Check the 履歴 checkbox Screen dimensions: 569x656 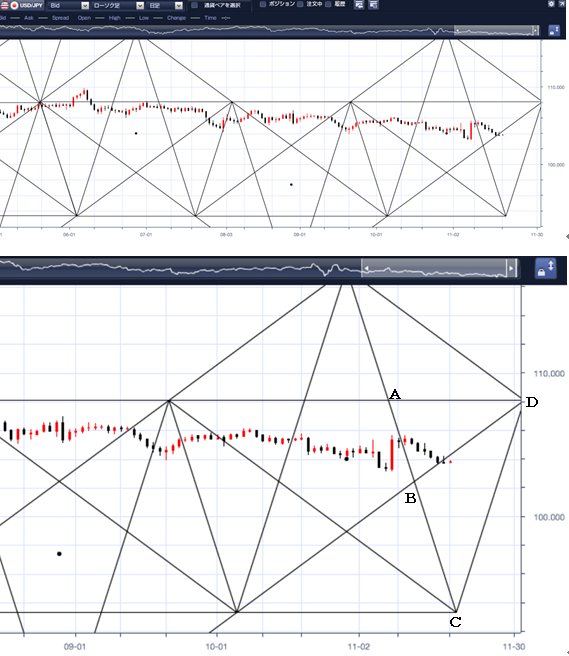tap(328, 4)
